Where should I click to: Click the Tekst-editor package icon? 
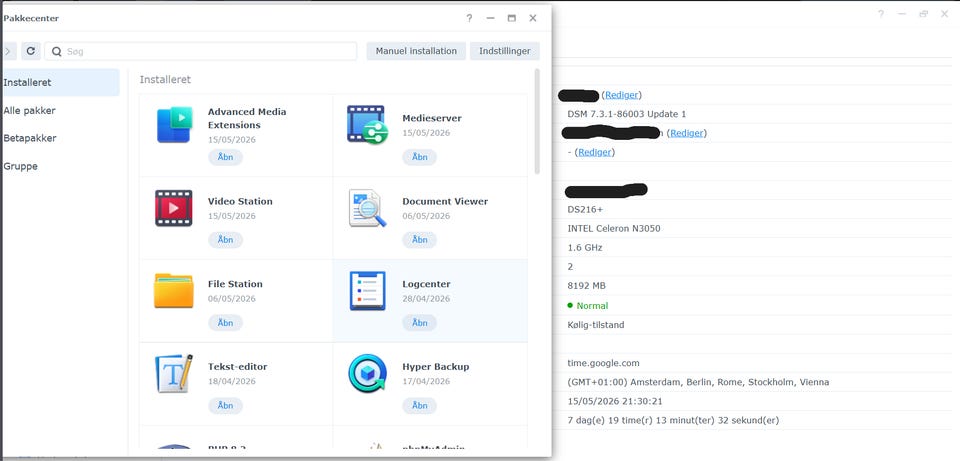[174, 373]
